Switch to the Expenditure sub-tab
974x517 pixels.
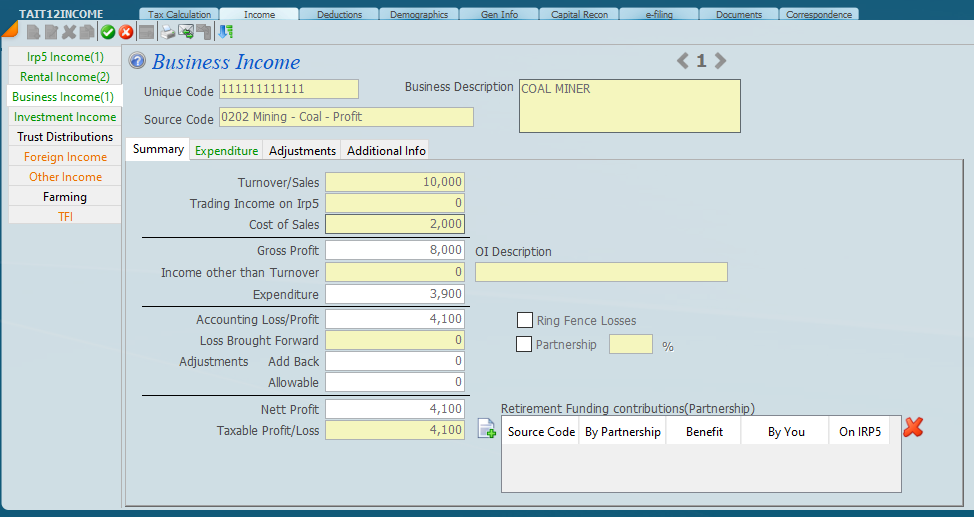tap(226, 150)
